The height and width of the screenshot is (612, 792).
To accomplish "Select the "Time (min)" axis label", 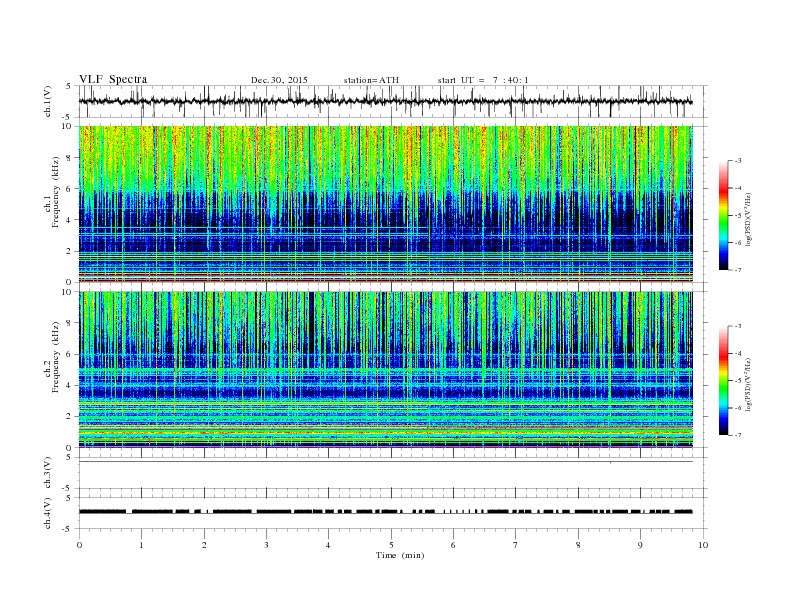I will [400, 555].
